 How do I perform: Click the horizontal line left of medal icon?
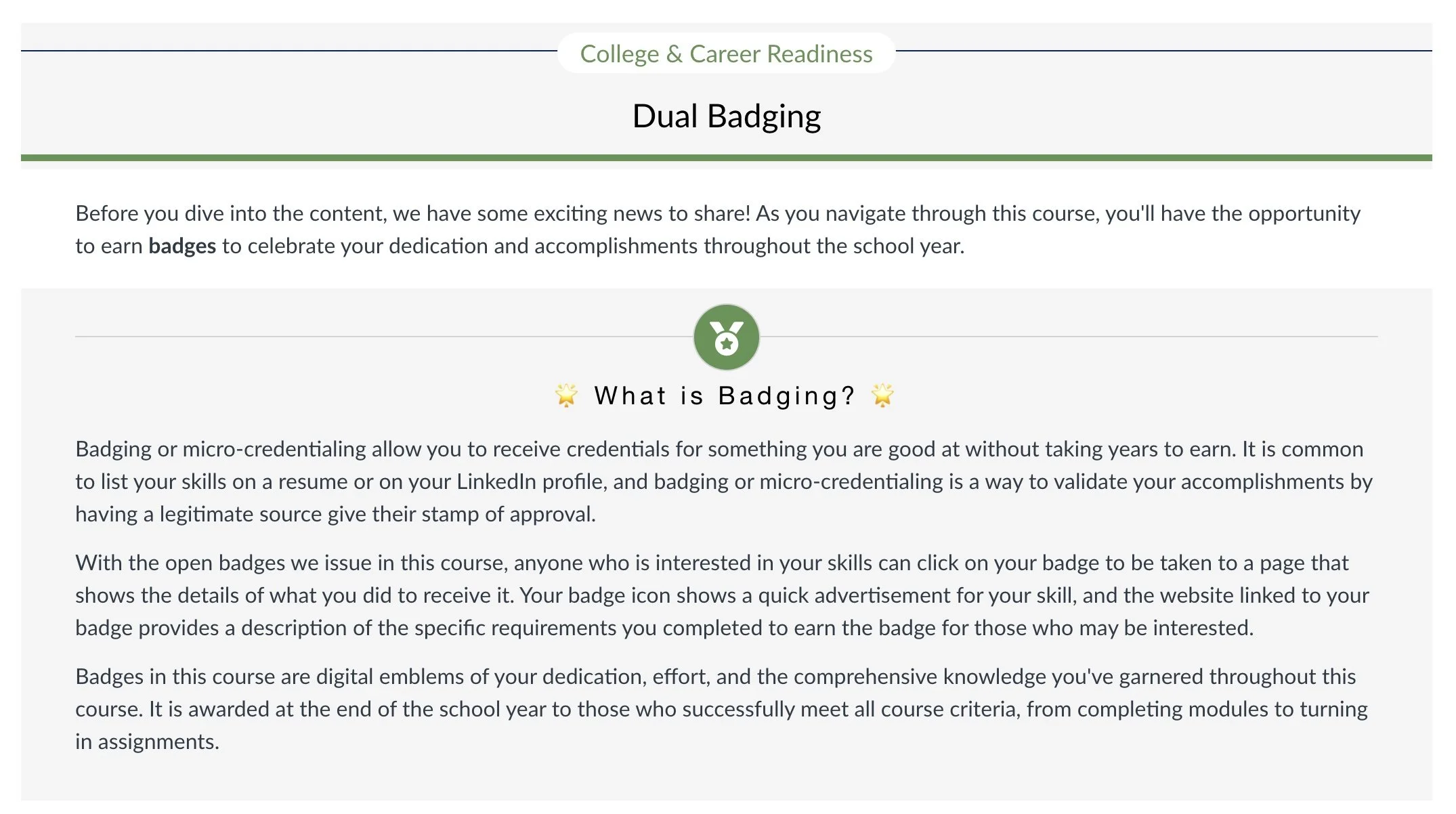pos(384,337)
